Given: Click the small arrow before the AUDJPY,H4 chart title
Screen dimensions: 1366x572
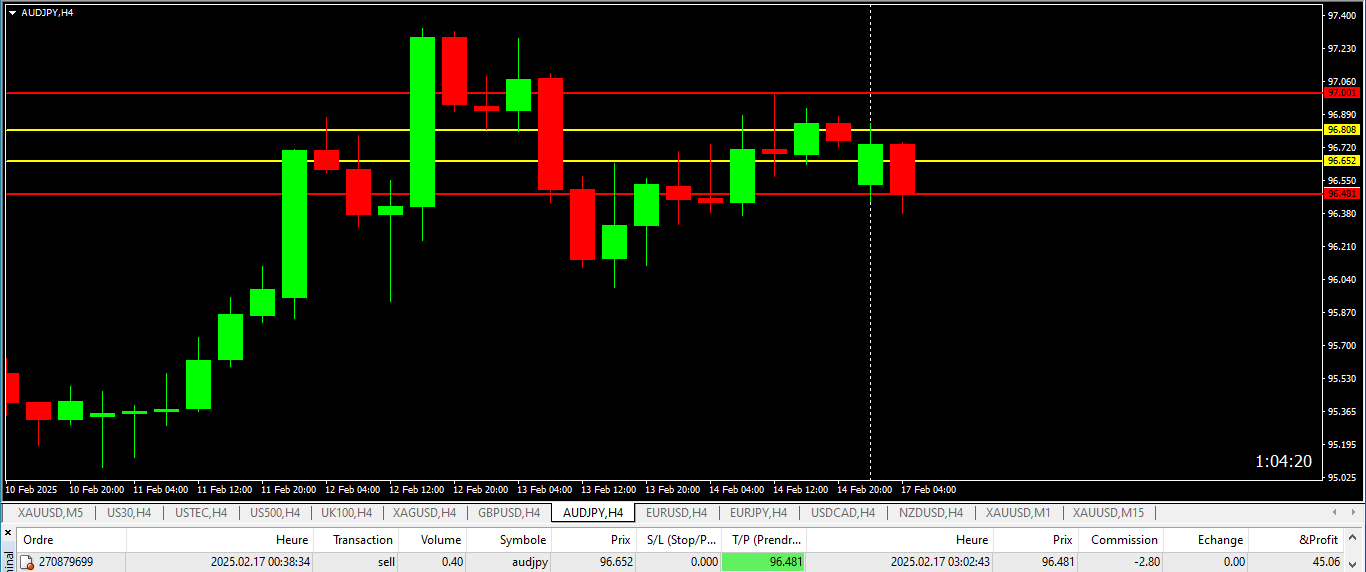Looking at the screenshot, I should coord(11,12).
